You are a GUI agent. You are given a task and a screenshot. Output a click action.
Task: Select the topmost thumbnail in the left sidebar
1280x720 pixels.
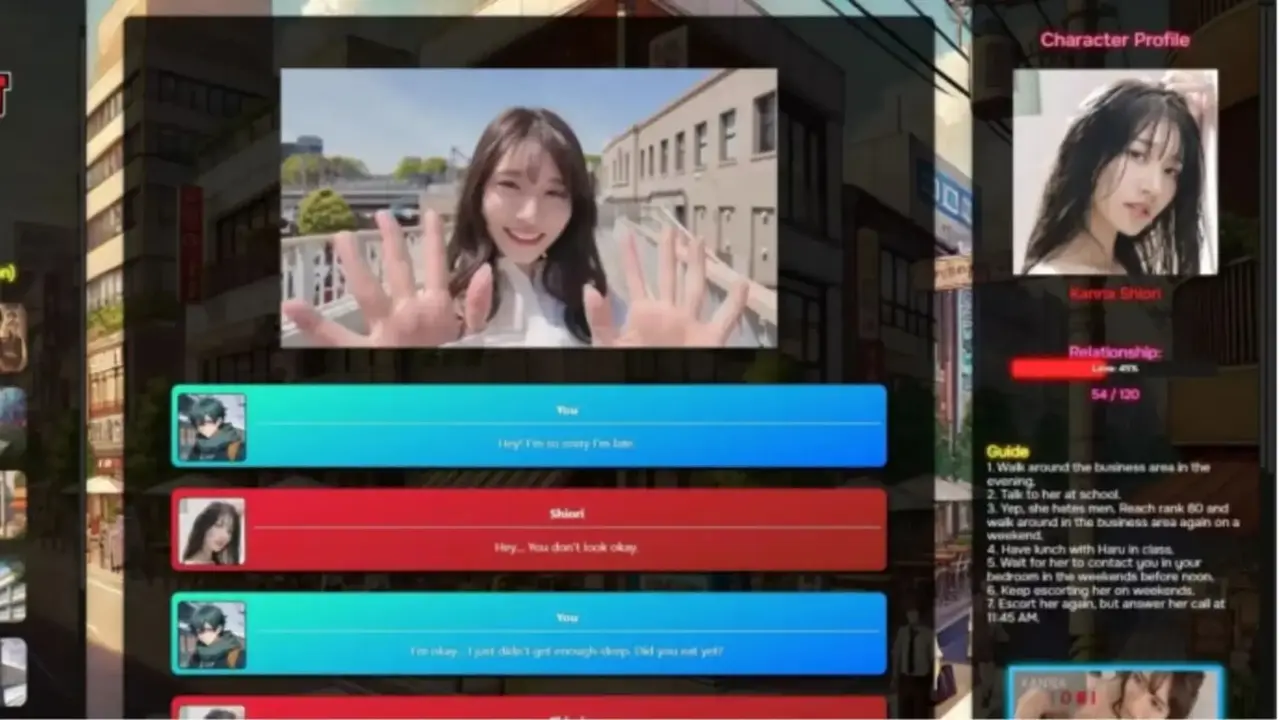[12, 338]
